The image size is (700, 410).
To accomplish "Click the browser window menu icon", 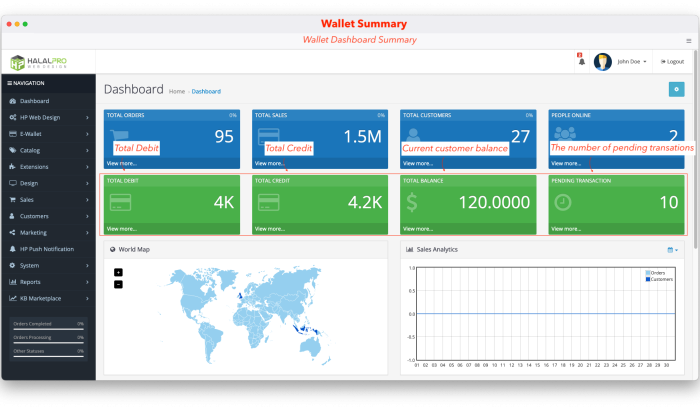I will click(x=689, y=41).
